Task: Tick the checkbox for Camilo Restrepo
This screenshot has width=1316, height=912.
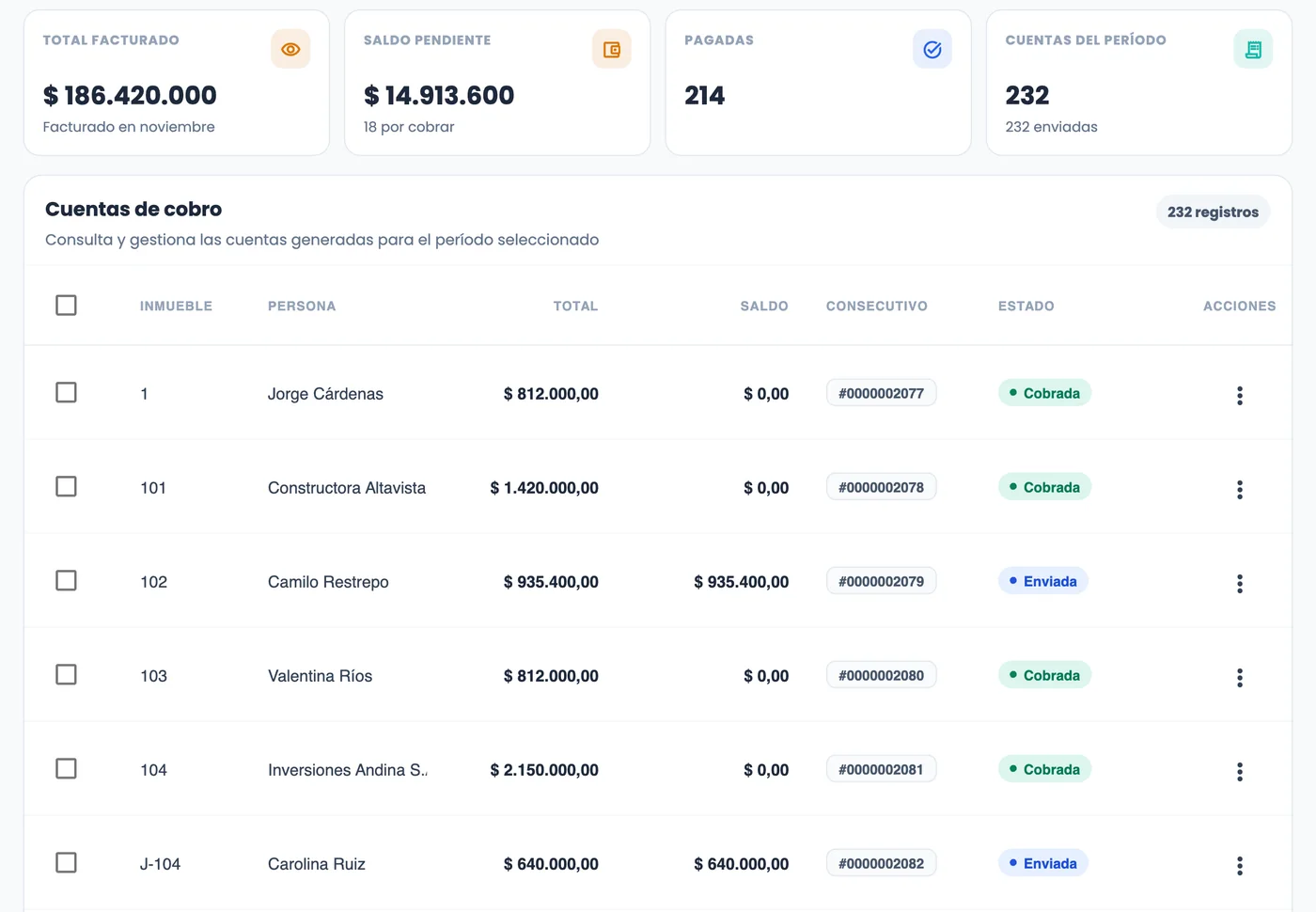Action: tap(66, 580)
